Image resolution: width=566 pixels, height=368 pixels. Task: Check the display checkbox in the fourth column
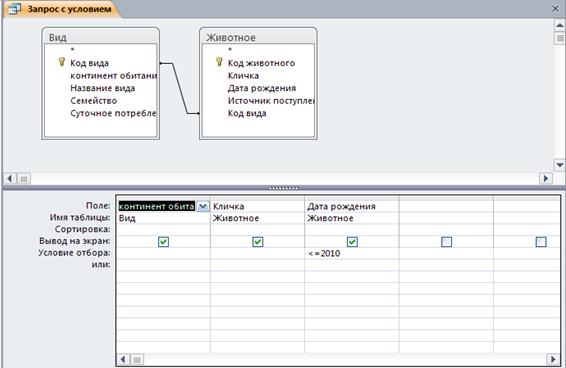(x=447, y=242)
